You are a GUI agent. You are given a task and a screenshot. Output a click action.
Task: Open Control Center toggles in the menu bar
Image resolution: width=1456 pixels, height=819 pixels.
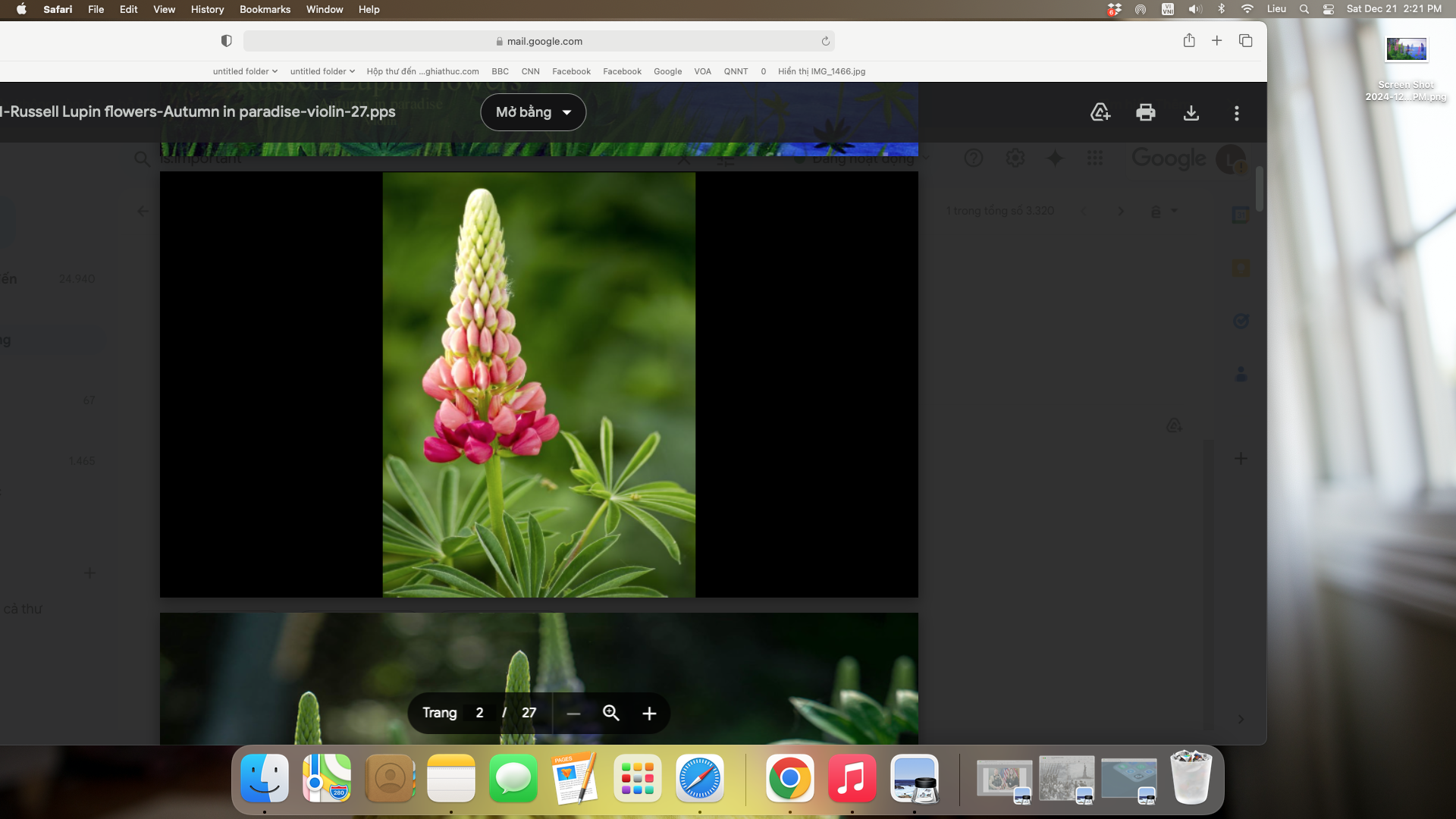[x=1329, y=9]
